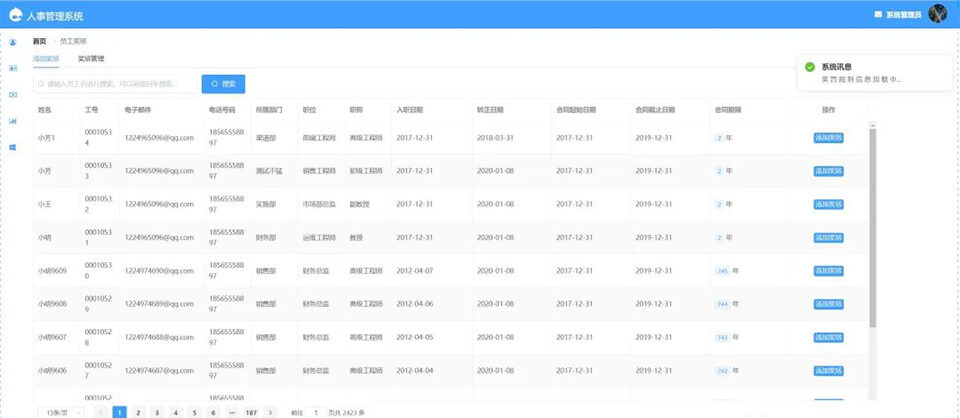Click the 合同期限 column header

pos(728,110)
